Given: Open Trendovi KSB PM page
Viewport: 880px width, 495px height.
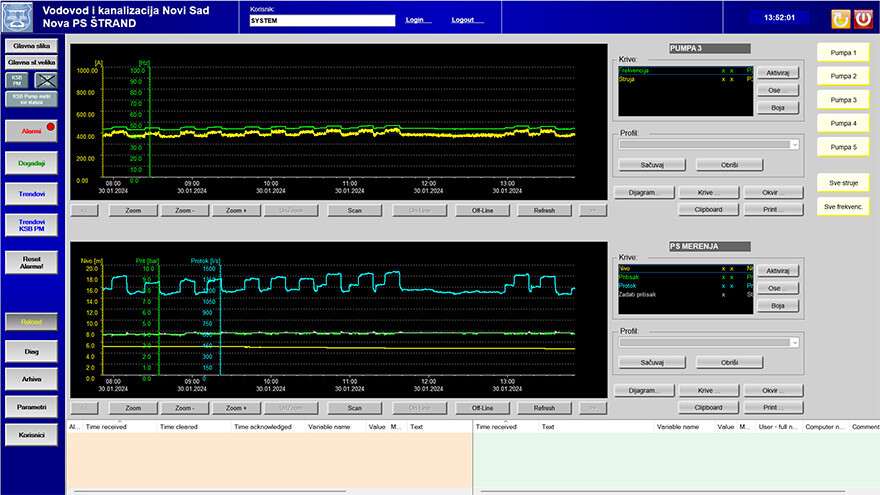Looking at the screenshot, I should click(31, 225).
